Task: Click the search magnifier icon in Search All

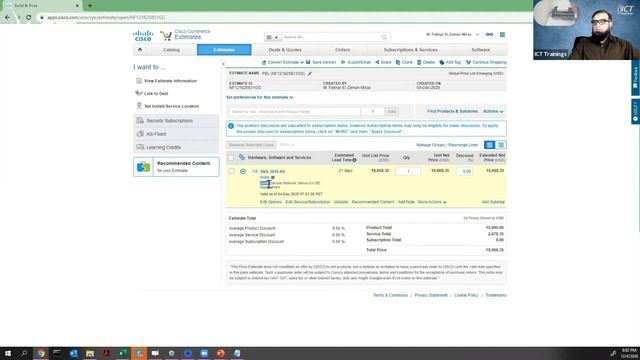Action: [384, 37]
